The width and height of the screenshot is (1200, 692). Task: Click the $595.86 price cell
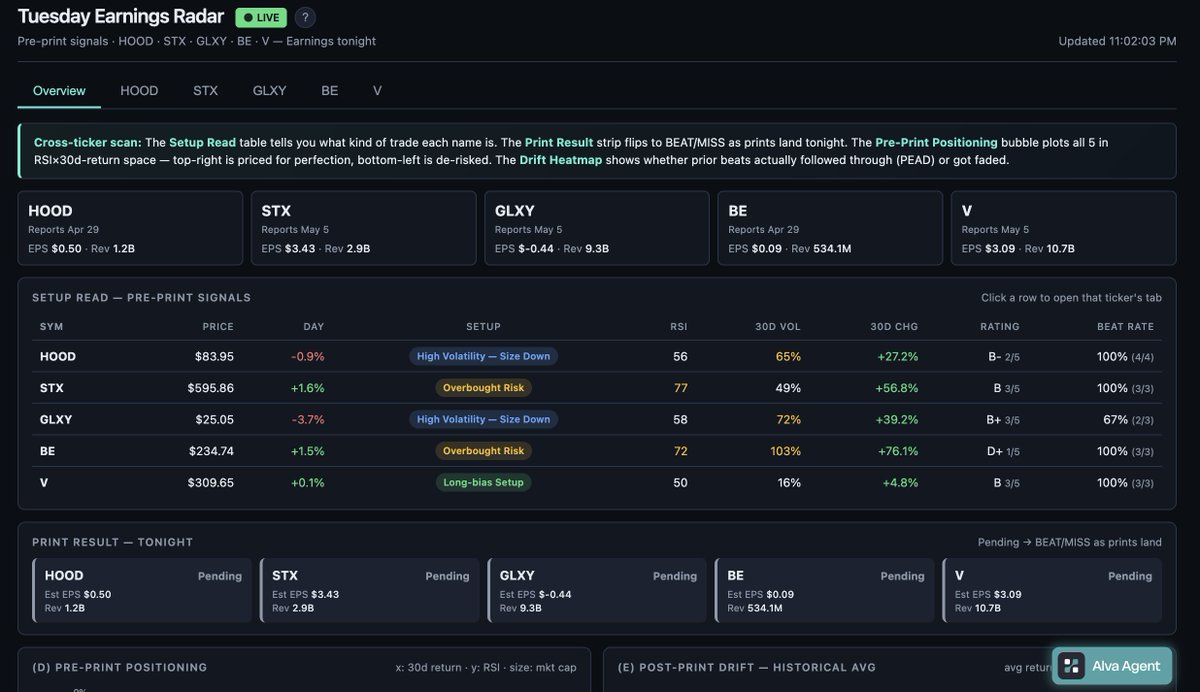210,388
